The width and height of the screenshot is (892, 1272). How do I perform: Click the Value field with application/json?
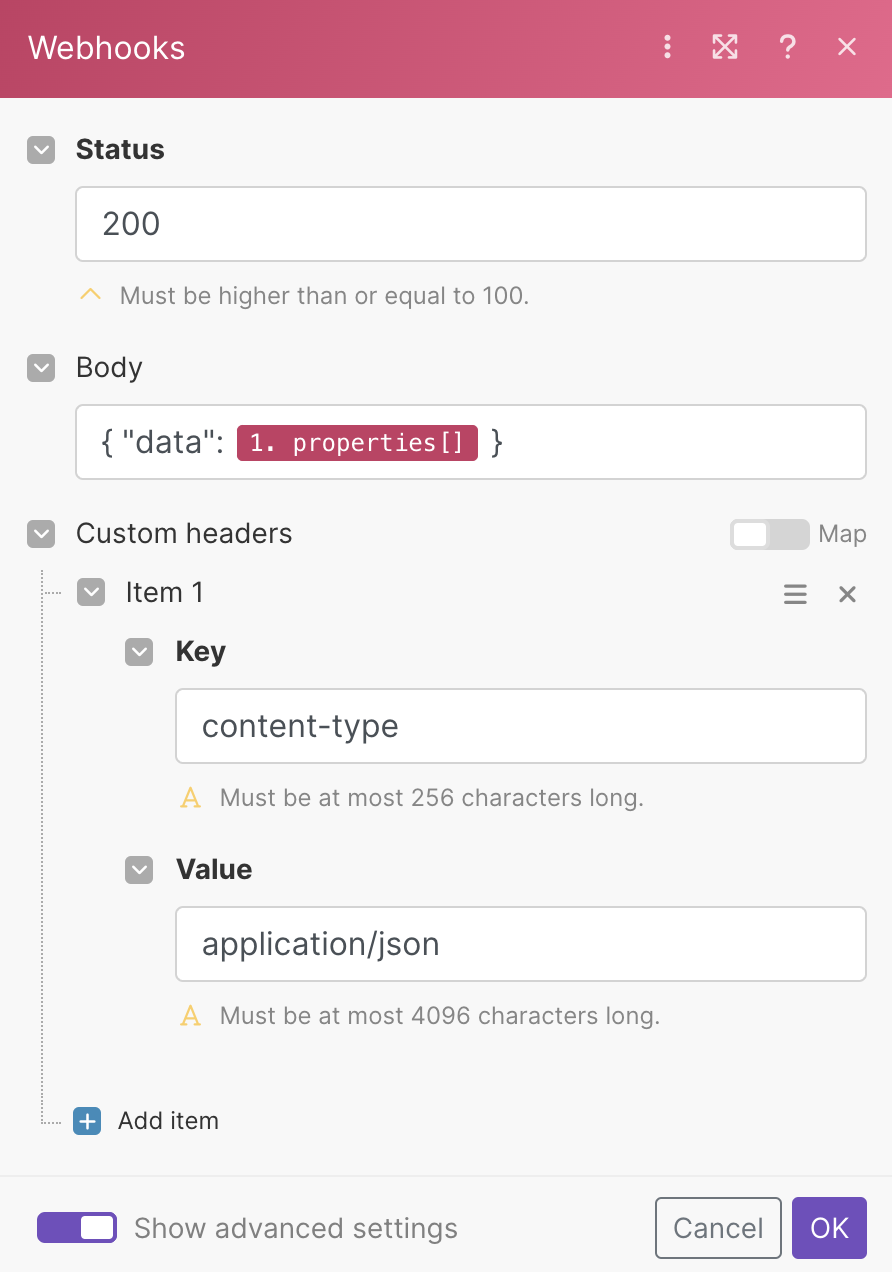[x=520, y=944]
